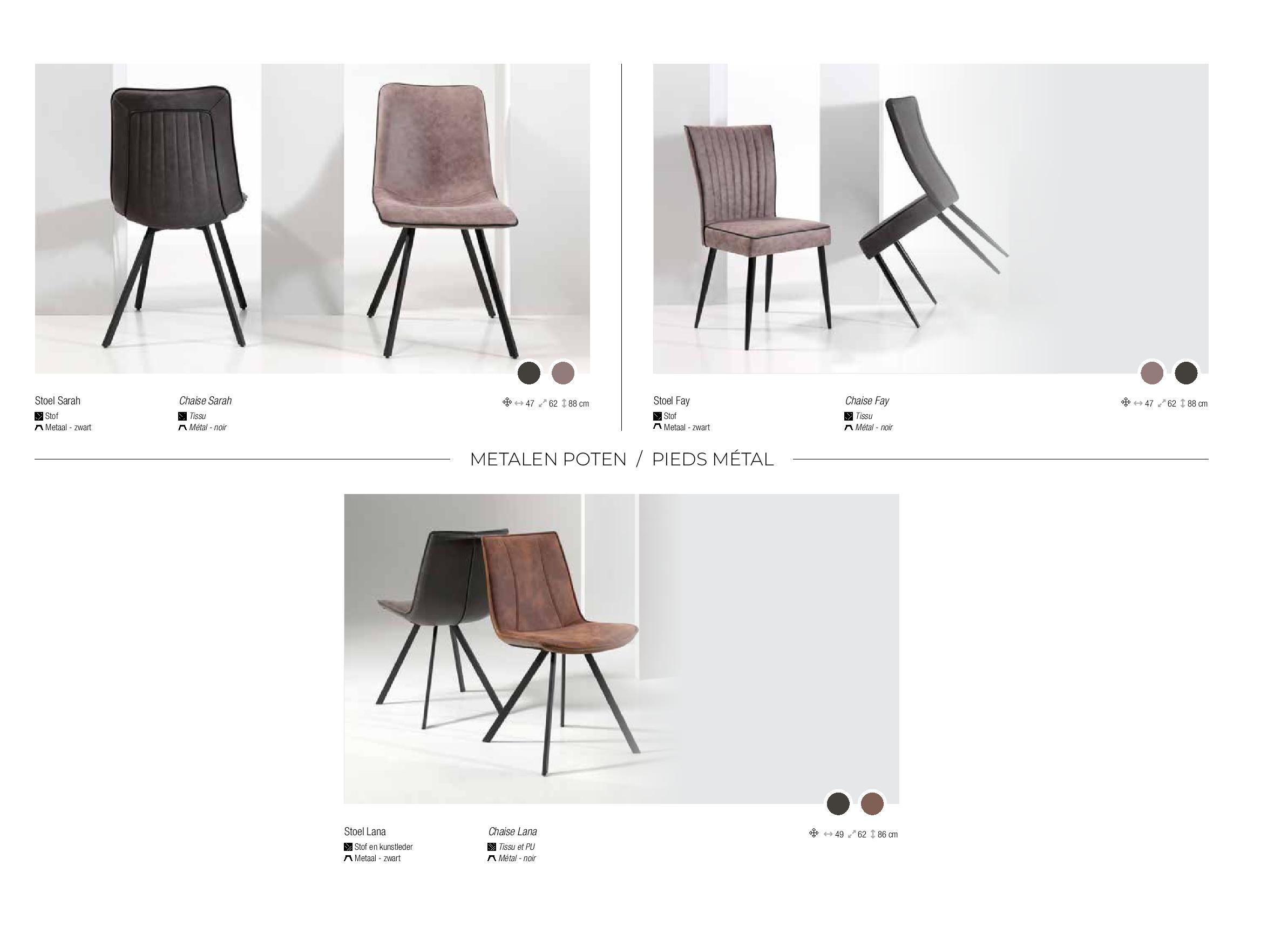
Task: Select the taupe pink swatch for chair Sarah
Action: tap(563, 373)
